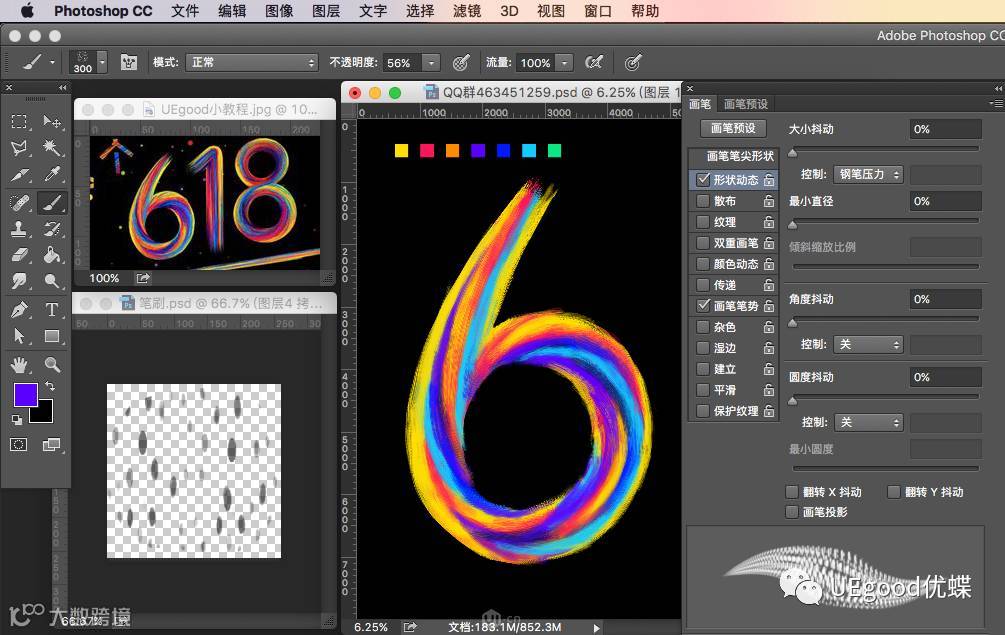The width and height of the screenshot is (1005, 635).
Task: Select the Hand tool
Action: click(x=19, y=364)
